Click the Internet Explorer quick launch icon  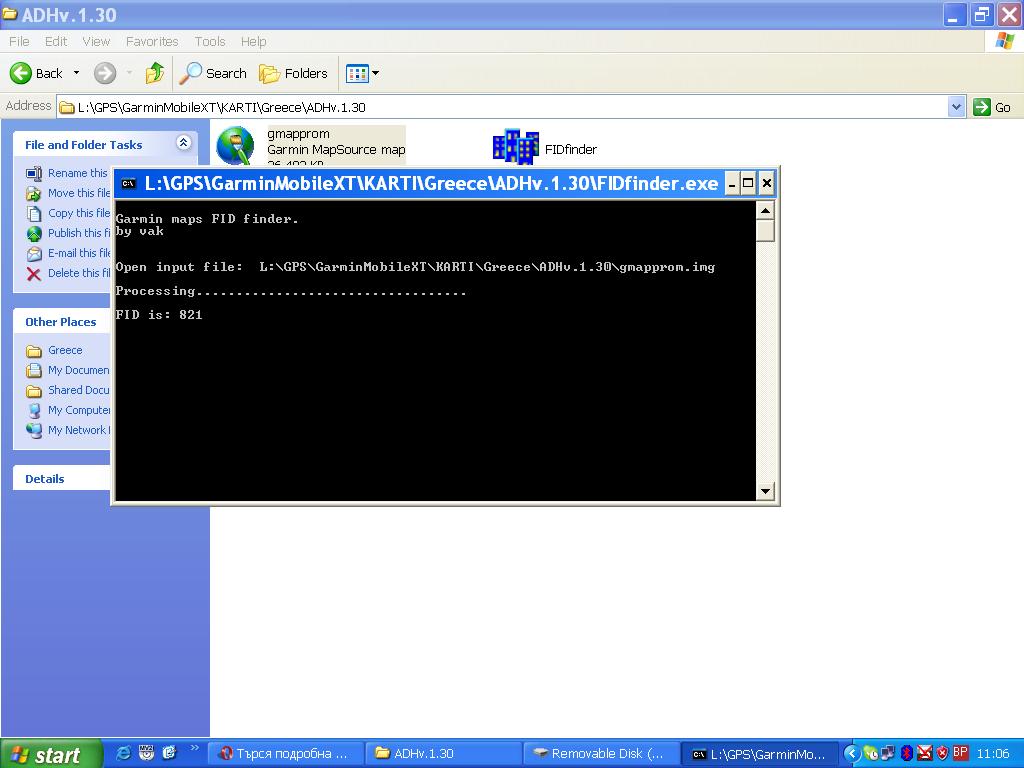[x=124, y=753]
